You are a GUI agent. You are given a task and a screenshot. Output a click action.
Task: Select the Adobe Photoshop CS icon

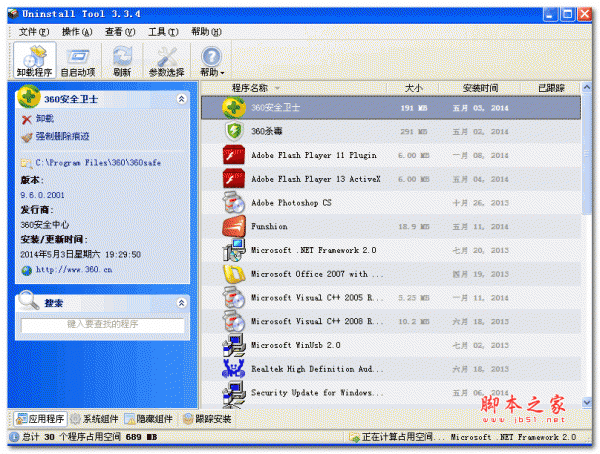pyautogui.click(x=234, y=203)
